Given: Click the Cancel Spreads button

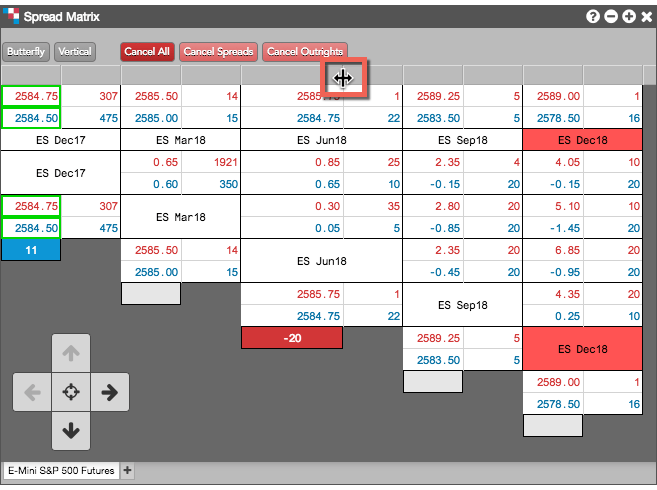Looking at the screenshot, I should 218,52.
